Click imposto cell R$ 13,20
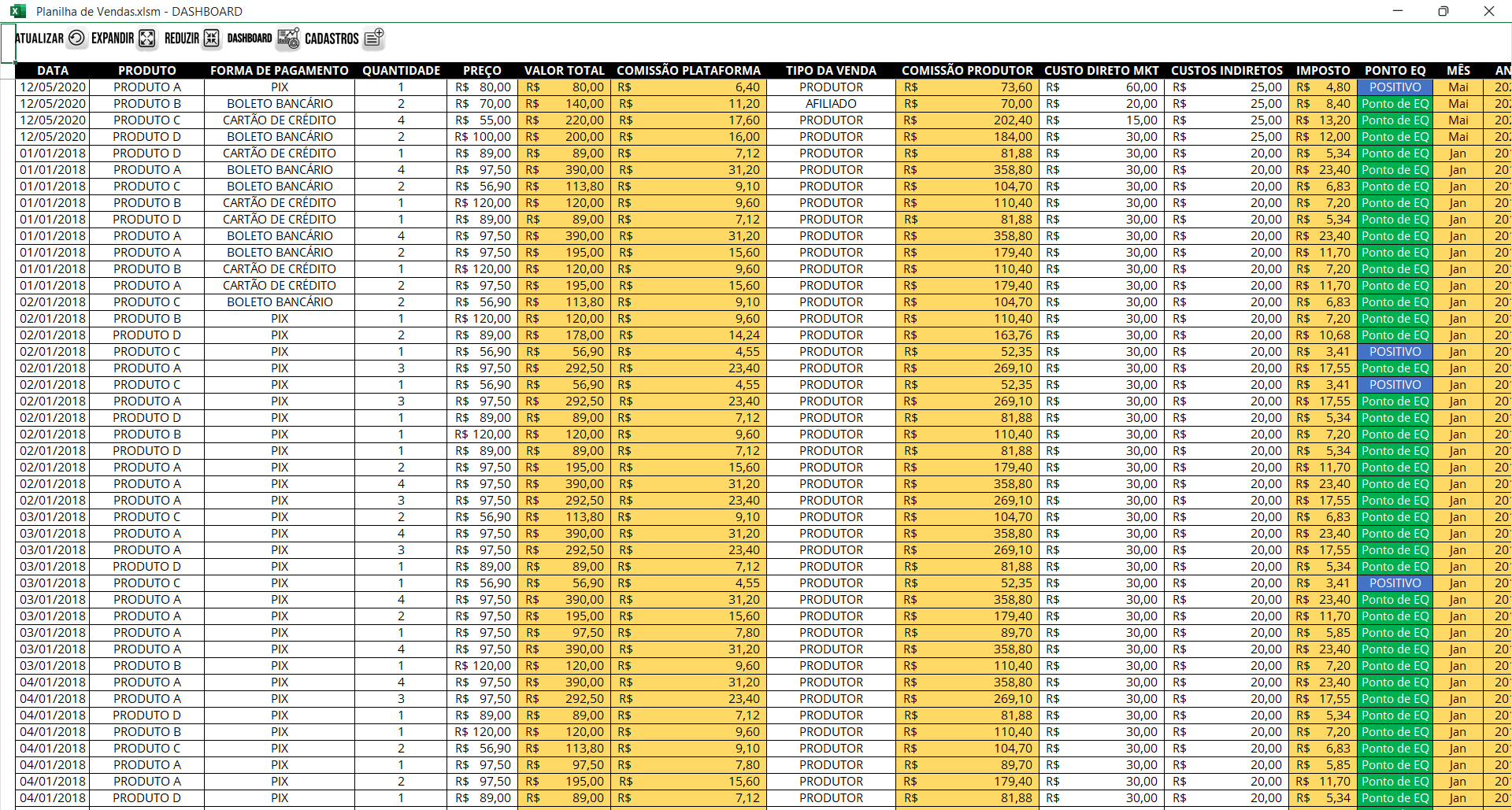 1323,120
